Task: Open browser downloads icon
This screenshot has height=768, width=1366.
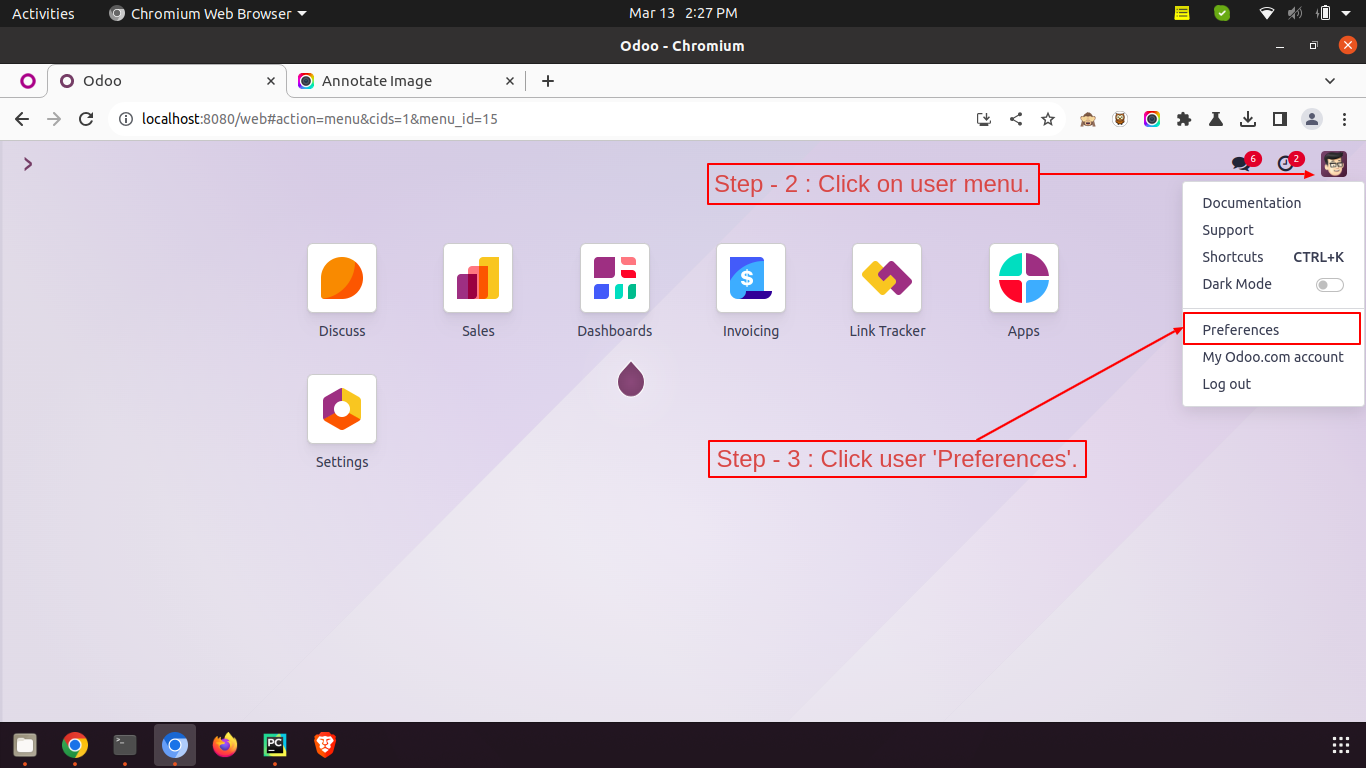Action: 1248,119
